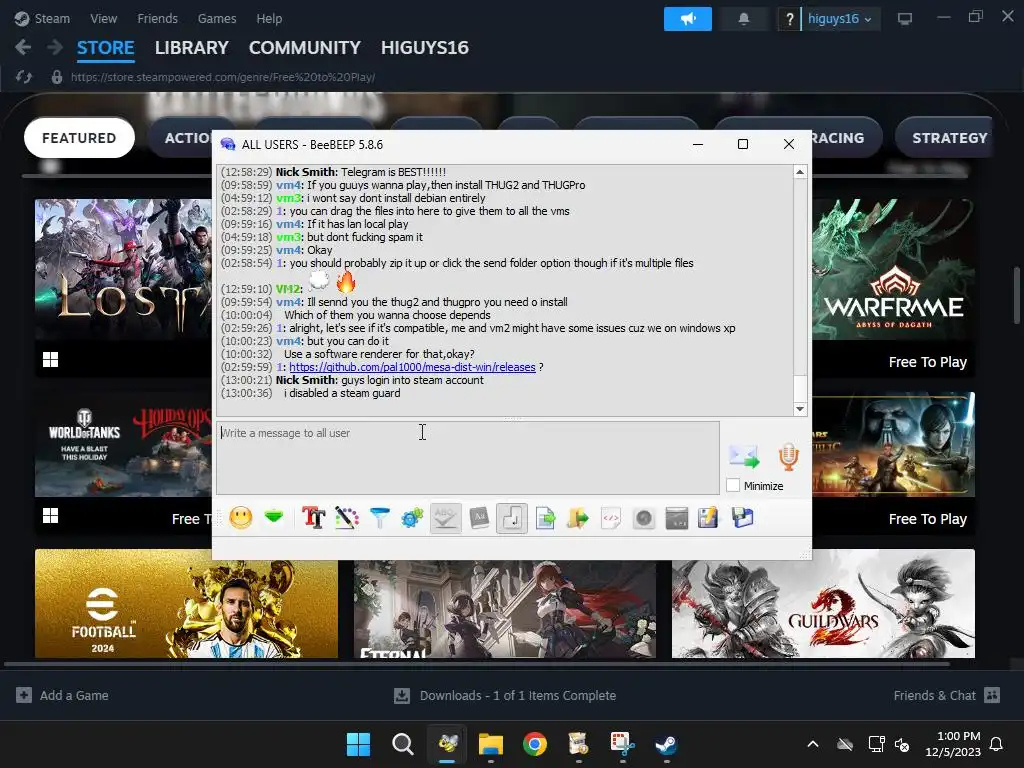Click the dark window screenshot icon in BeeBEEP

coord(677,518)
